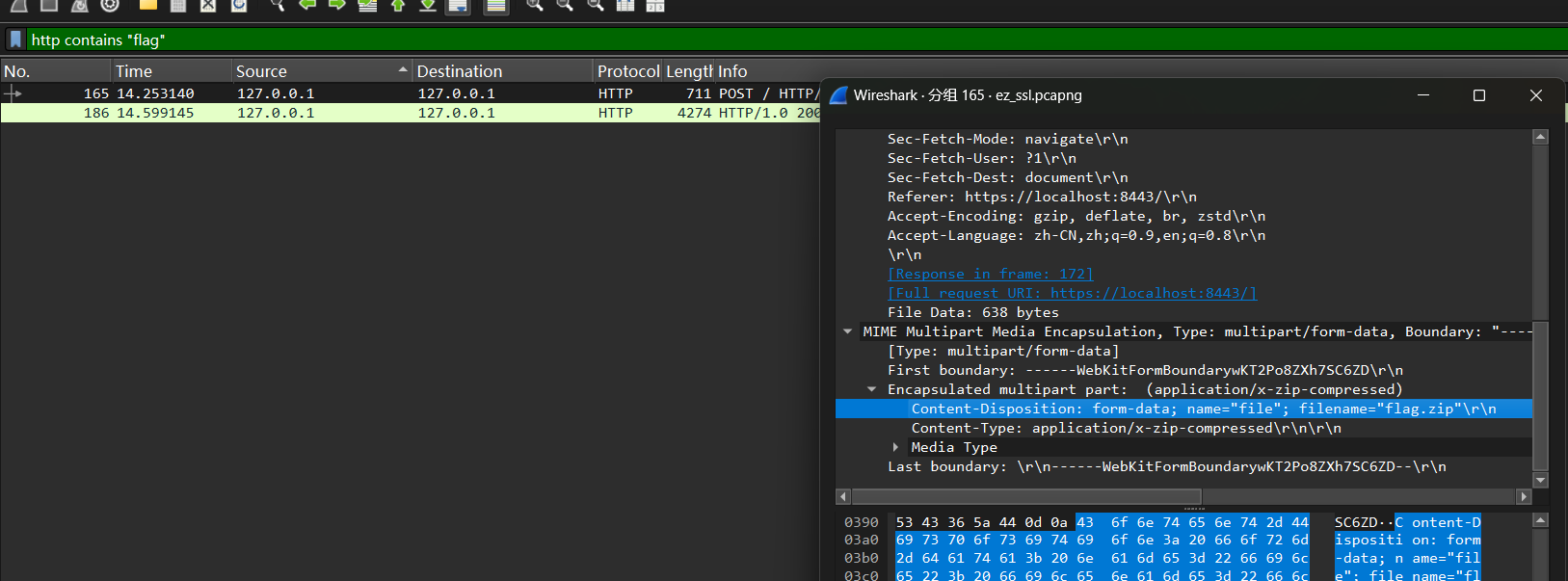Toggle auto-scroll during live capture button

coord(459,5)
